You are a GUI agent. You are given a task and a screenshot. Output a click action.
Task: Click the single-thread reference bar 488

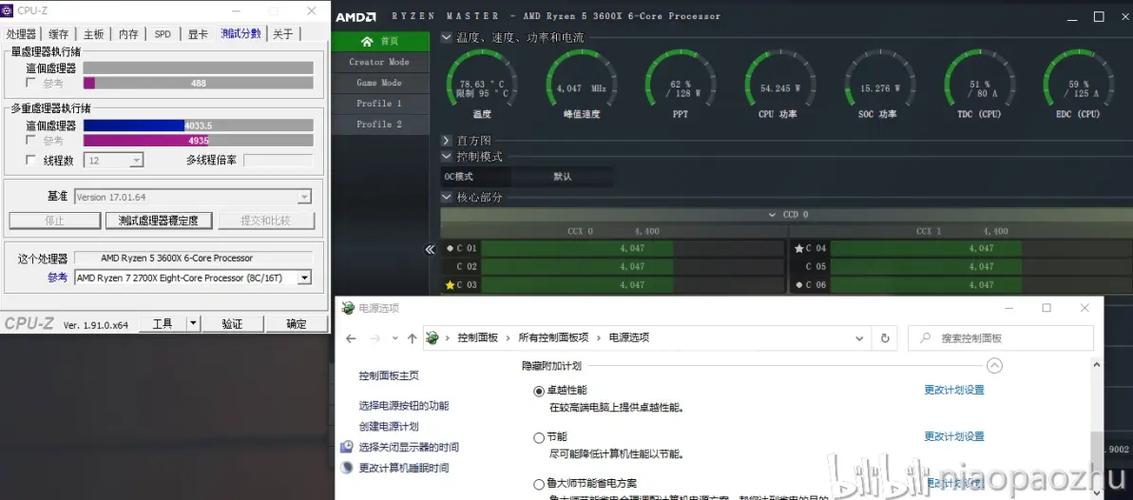click(x=199, y=83)
